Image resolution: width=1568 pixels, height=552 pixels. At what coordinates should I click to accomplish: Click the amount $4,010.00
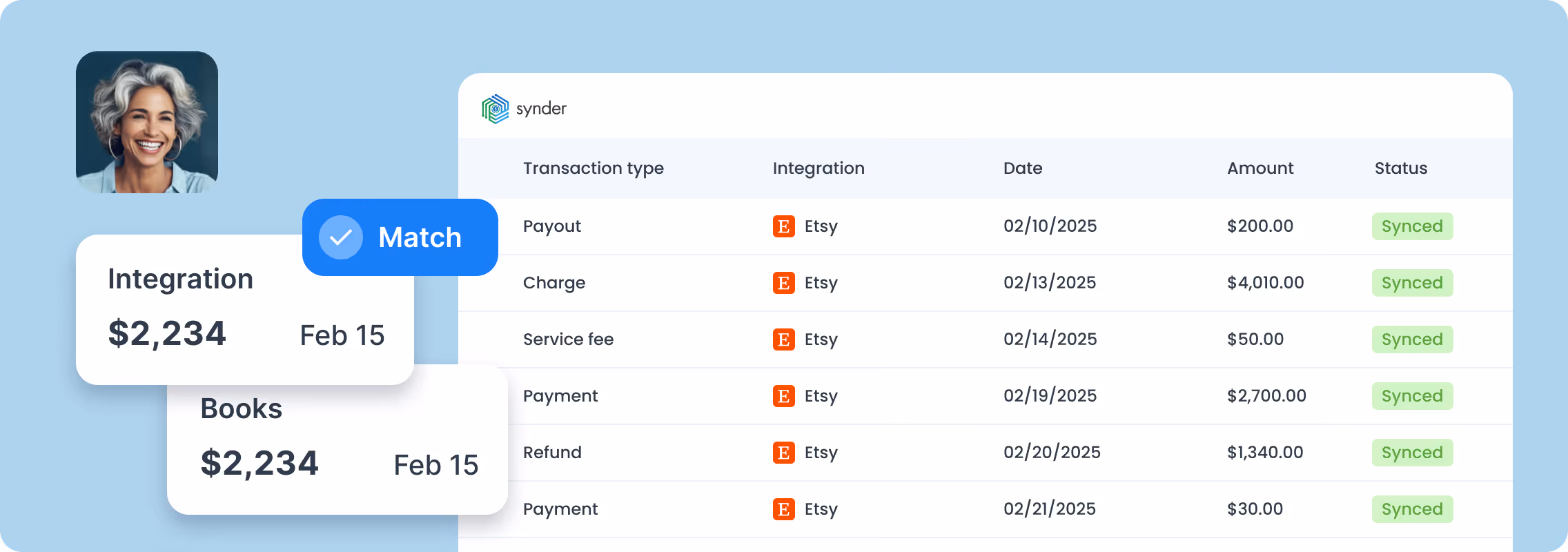tap(1266, 283)
